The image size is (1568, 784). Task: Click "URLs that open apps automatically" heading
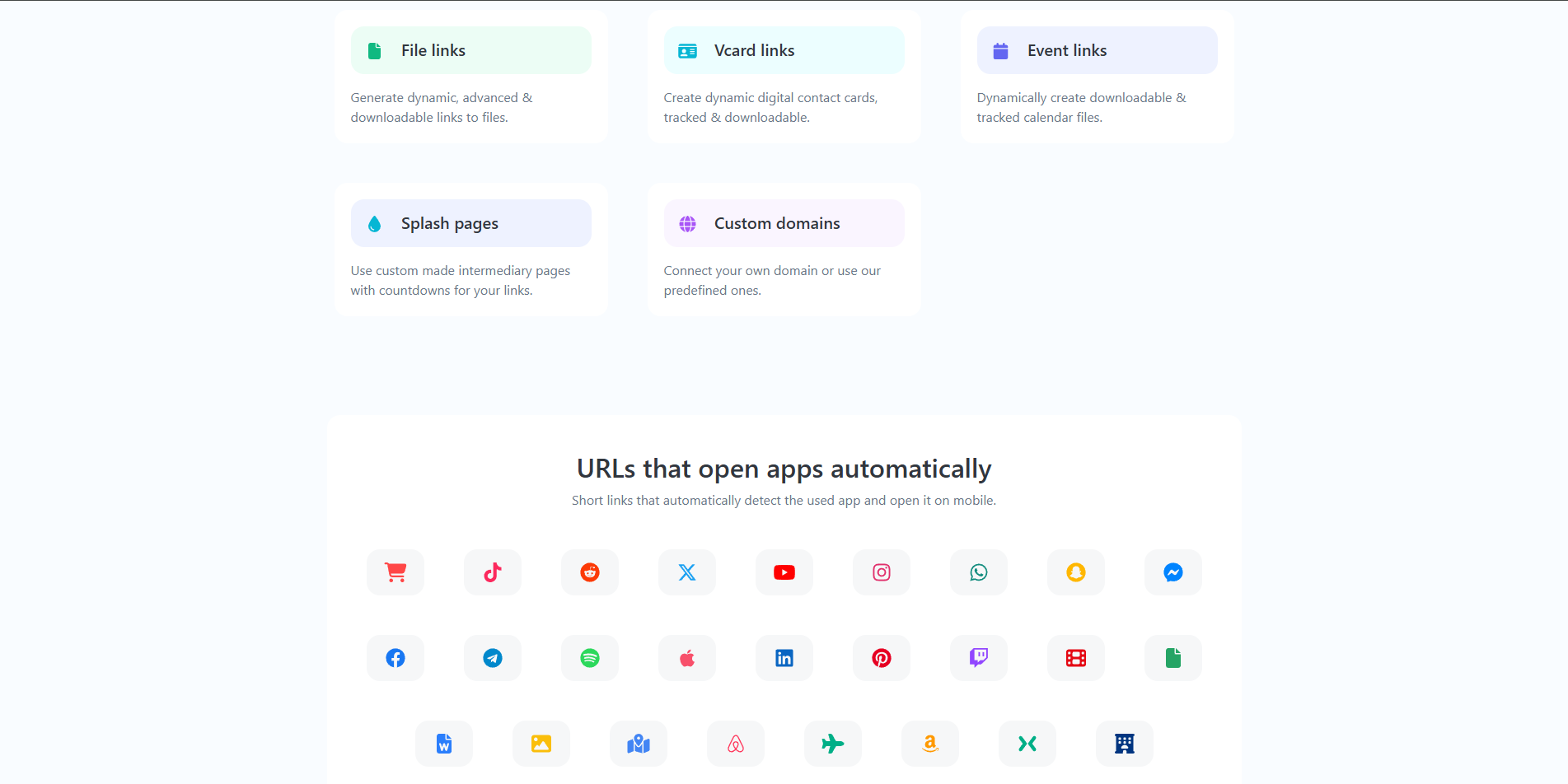pyautogui.click(x=784, y=469)
